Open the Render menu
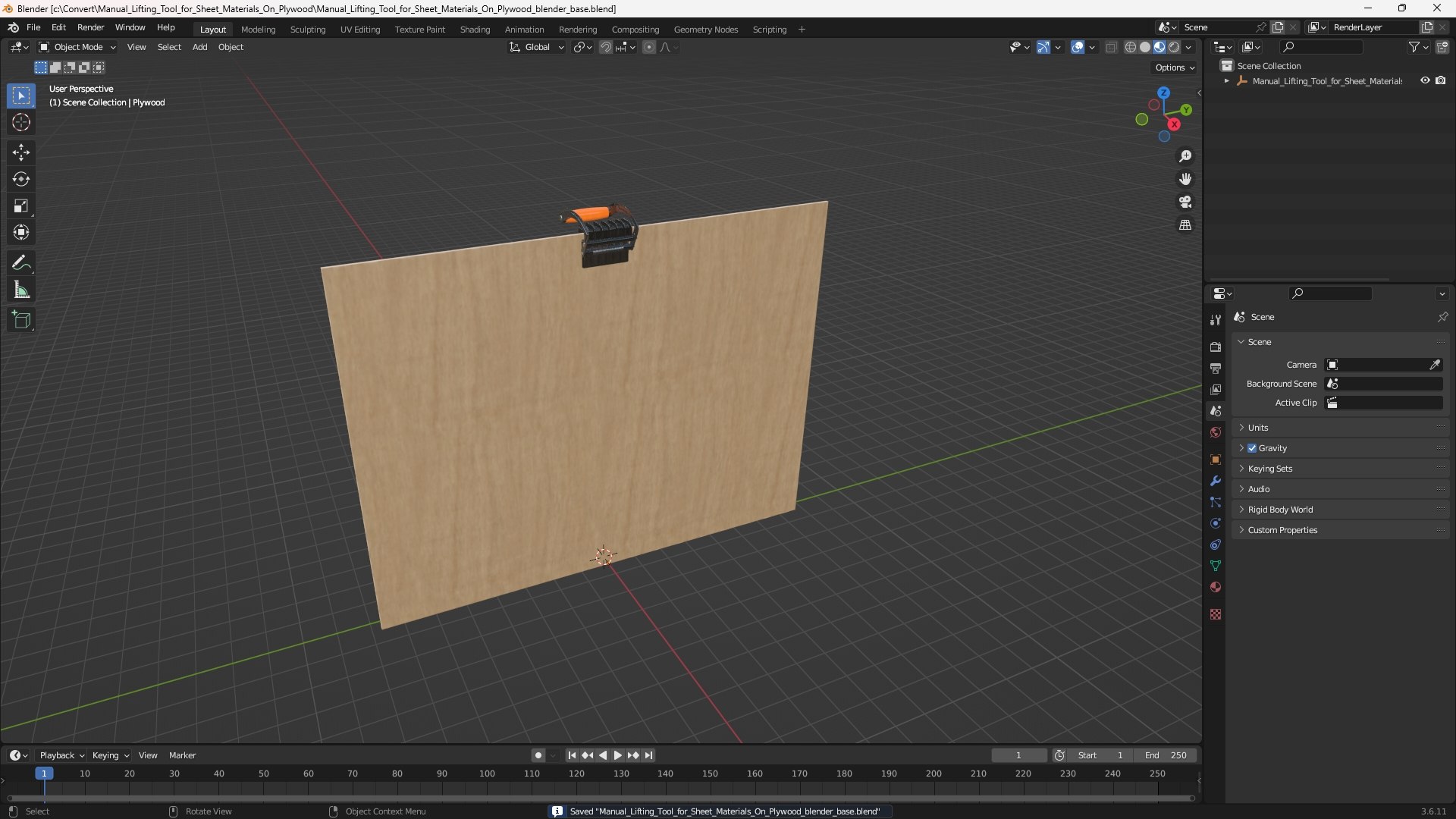Viewport: 1456px width, 819px height. tap(90, 27)
